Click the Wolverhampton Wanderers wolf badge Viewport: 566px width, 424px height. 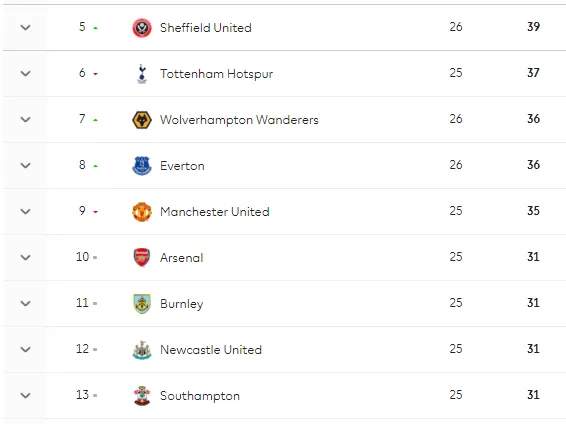[x=142, y=120]
